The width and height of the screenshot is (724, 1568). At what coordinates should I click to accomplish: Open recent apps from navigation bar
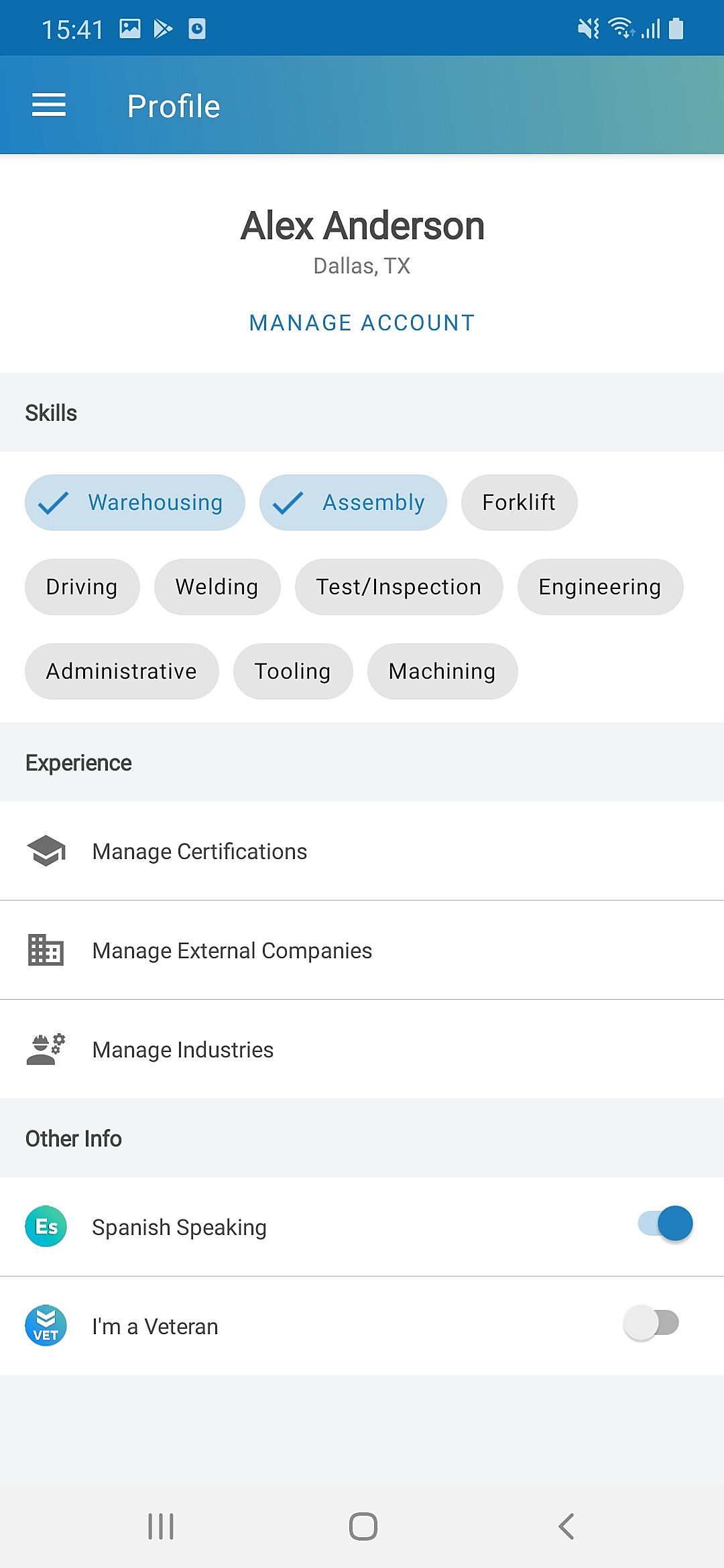[x=161, y=1526]
